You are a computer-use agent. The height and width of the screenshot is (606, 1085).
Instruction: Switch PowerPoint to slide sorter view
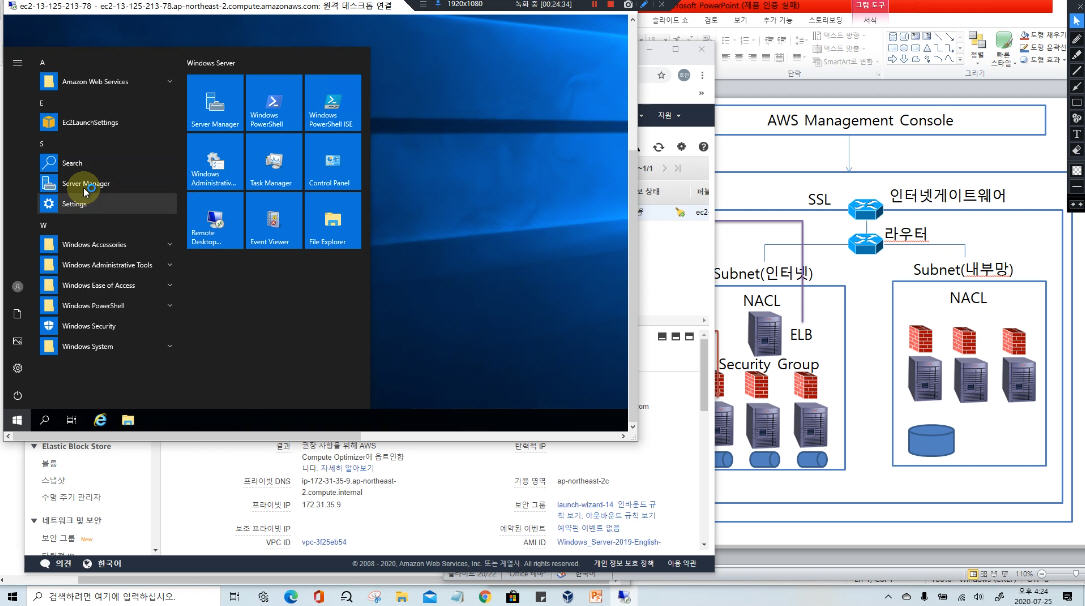pos(983,574)
